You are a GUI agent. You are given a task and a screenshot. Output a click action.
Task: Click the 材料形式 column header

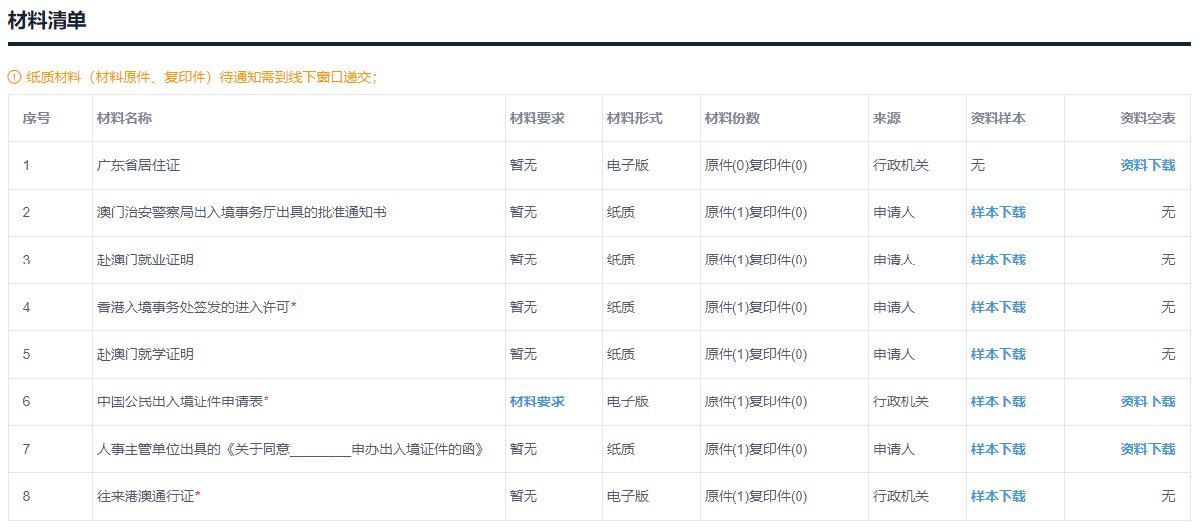[634, 118]
